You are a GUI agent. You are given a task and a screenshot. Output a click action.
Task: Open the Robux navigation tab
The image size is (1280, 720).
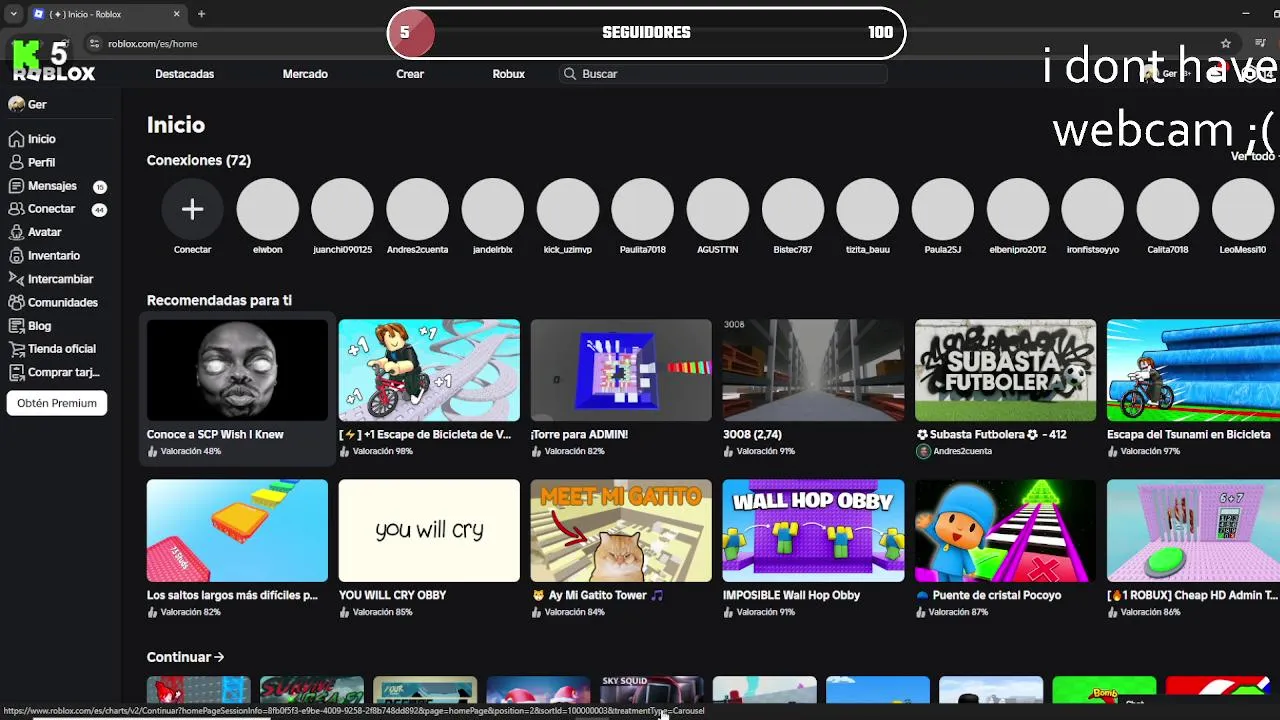(508, 74)
